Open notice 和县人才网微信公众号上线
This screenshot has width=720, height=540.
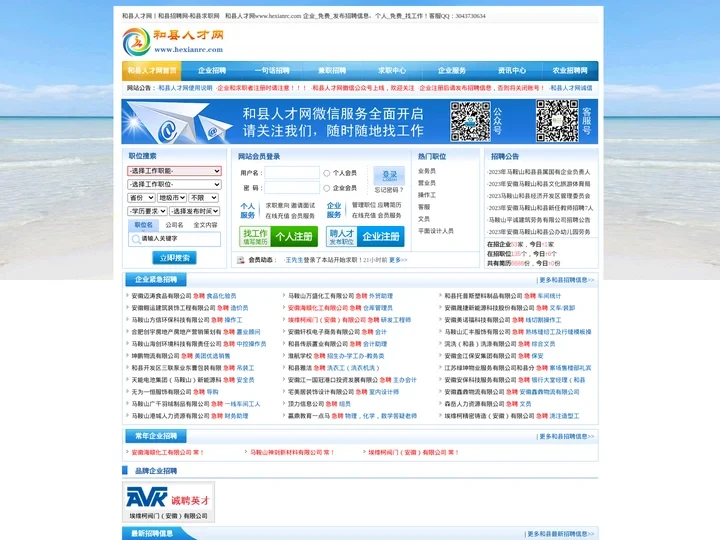pos(363,88)
